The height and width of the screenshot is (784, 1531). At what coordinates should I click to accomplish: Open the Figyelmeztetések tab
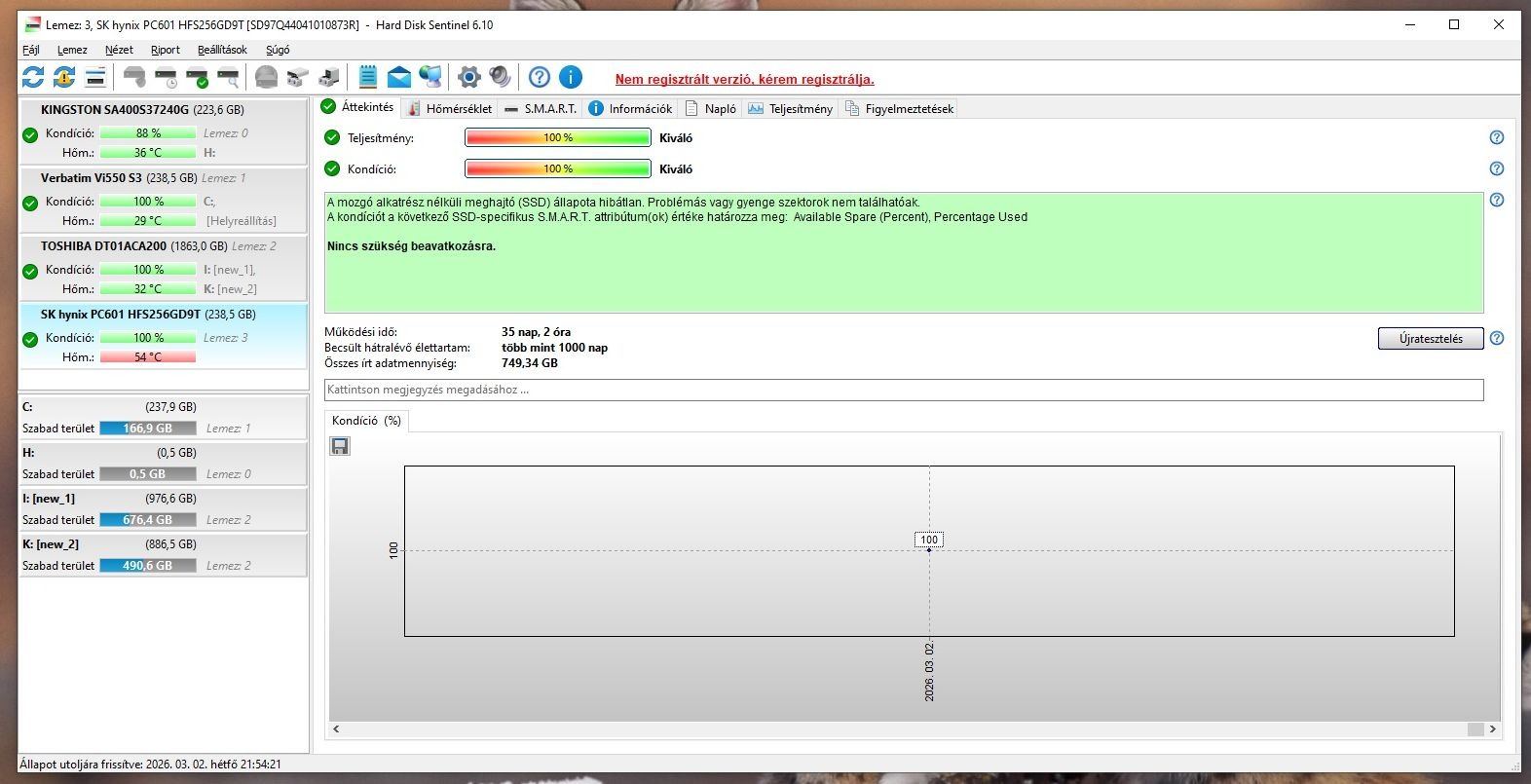click(899, 108)
